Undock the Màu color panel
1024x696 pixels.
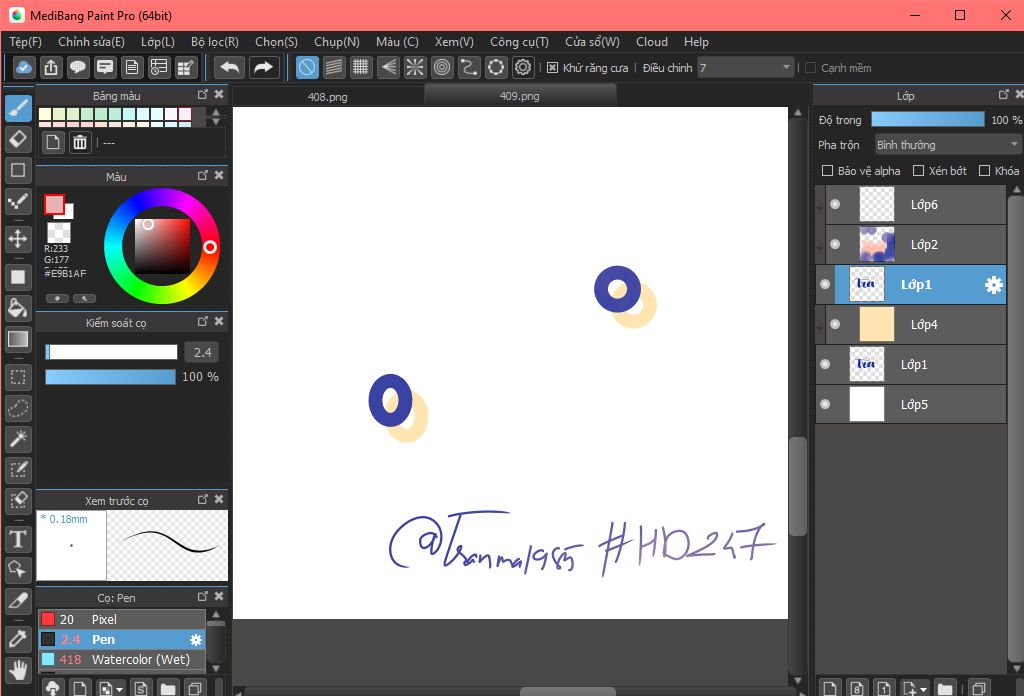pos(202,176)
